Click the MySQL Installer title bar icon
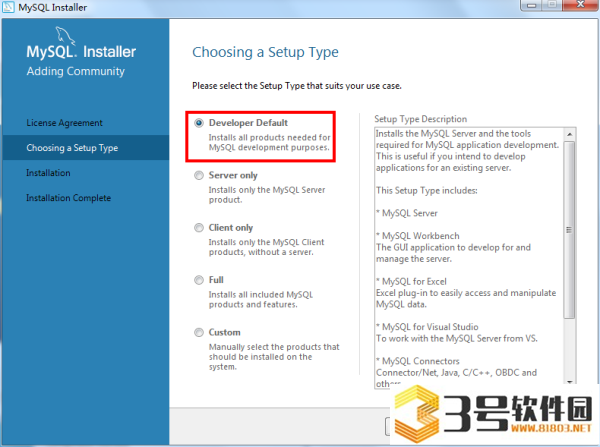Image resolution: width=600 pixels, height=447 pixels. click(8, 7)
